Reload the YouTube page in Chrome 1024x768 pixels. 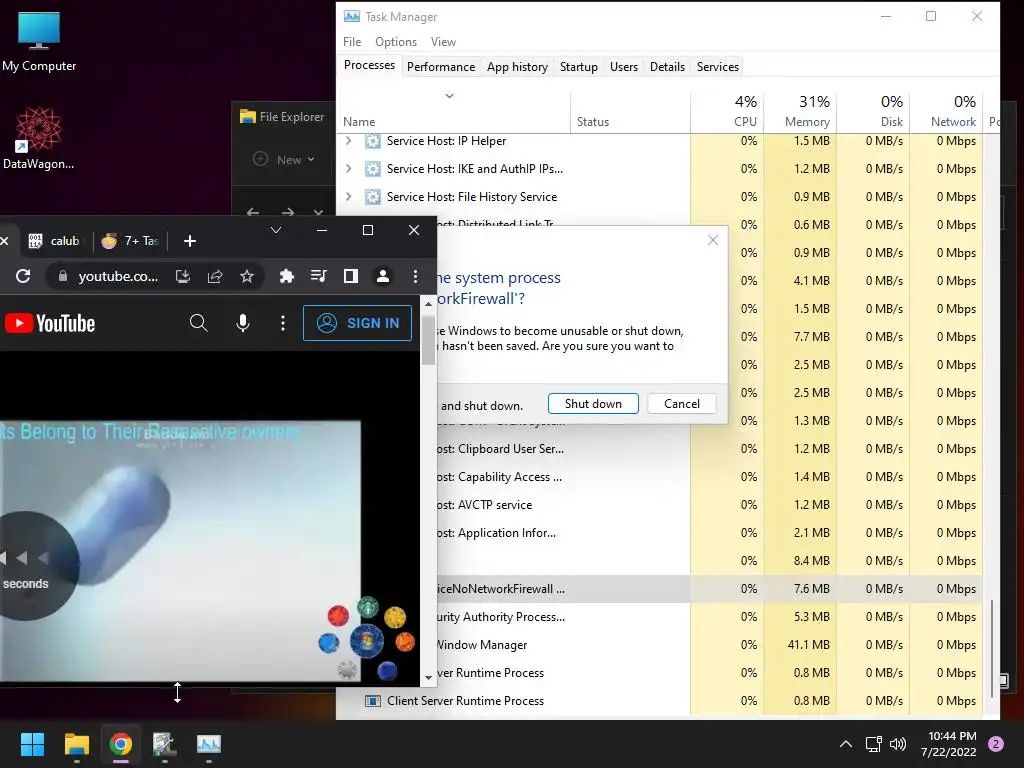24,276
